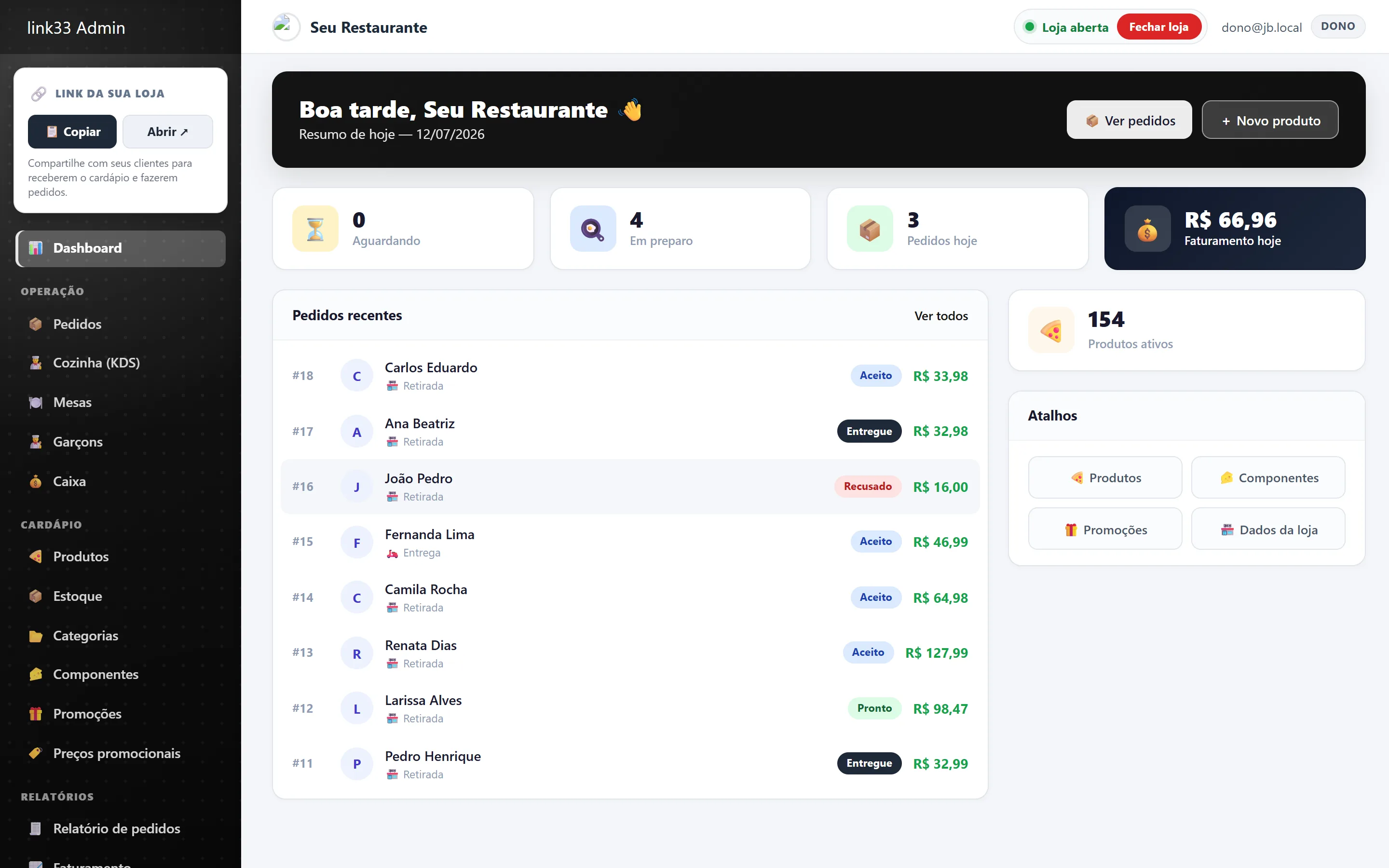Image resolution: width=1389 pixels, height=868 pixels.
Task: Click the DONO role badge
Action: (1338, 27)
